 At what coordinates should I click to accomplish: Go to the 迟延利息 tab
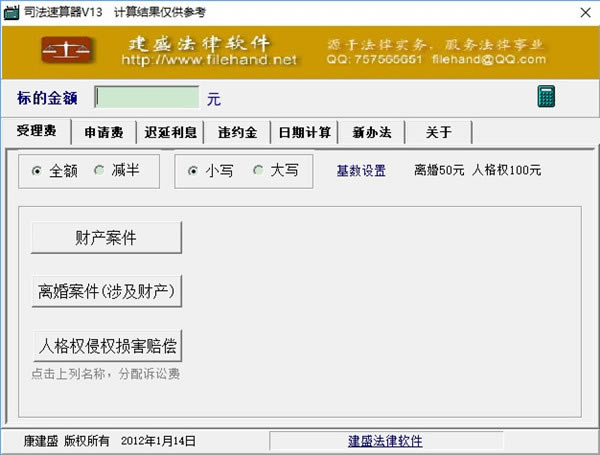[x=170, y=132]
